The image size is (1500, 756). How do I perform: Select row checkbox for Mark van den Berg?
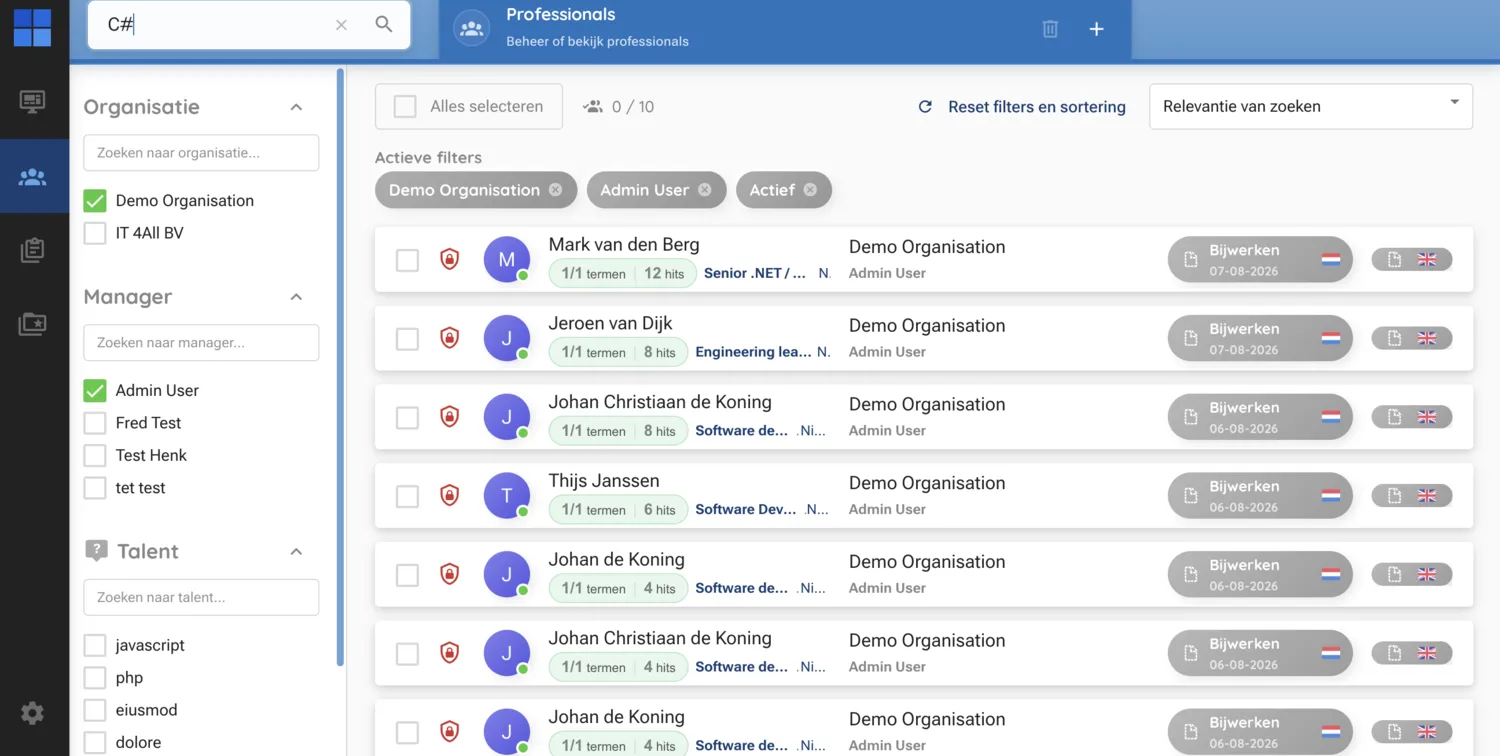407,260
